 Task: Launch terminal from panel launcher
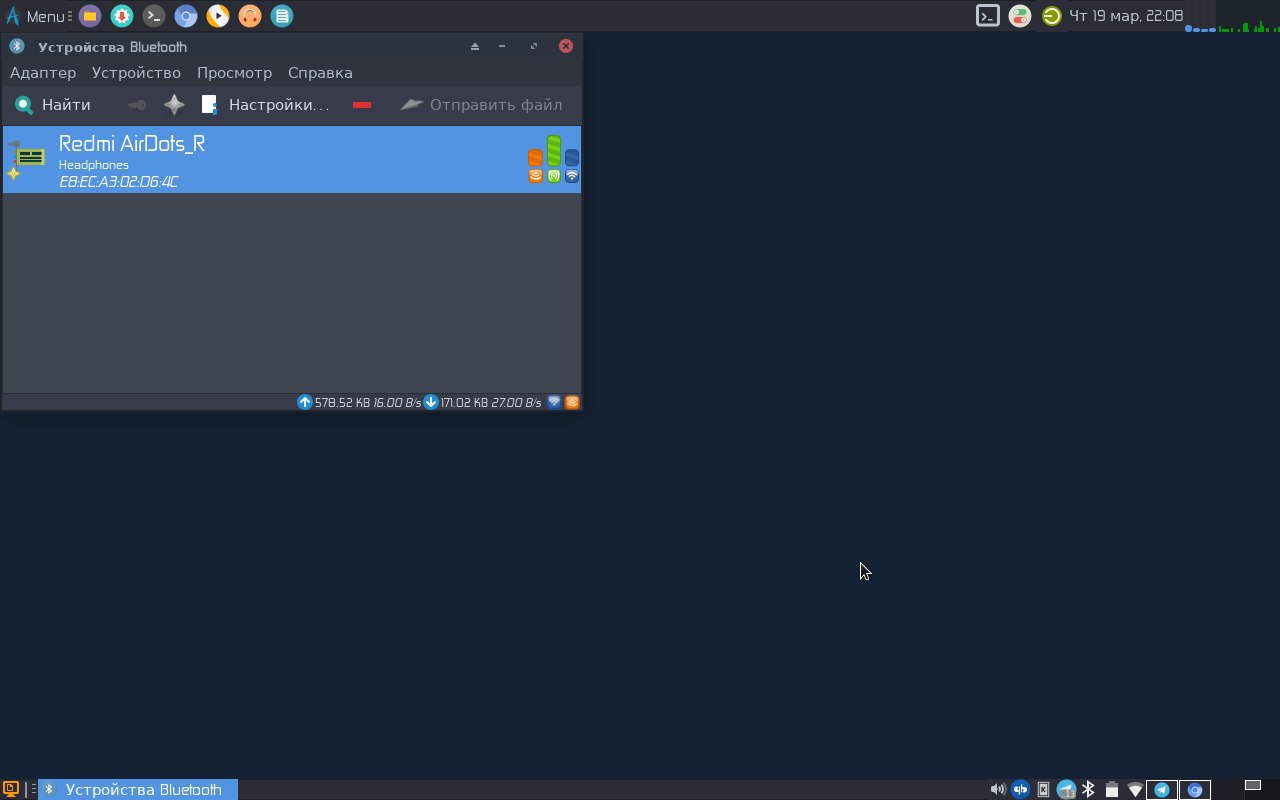click(153, 16)
